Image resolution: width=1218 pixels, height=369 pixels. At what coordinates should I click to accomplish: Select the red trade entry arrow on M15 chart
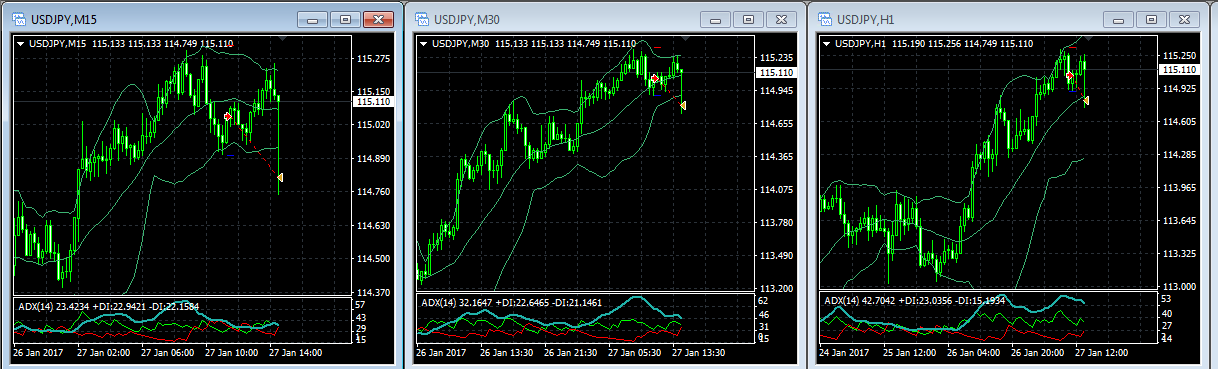(228, 117)
